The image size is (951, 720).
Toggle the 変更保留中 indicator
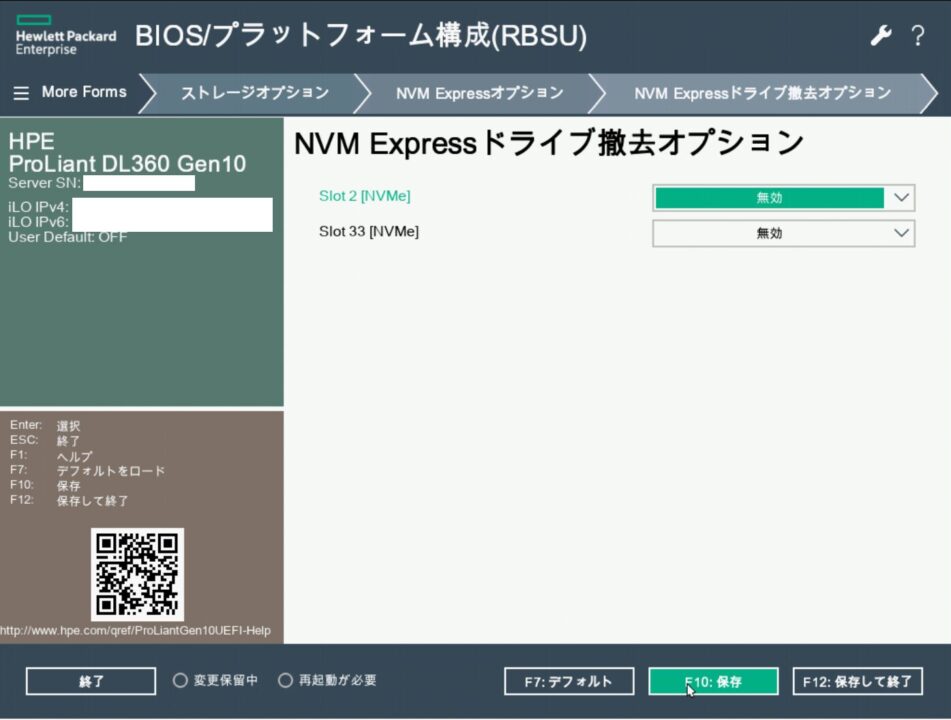(x=180, y=680)
